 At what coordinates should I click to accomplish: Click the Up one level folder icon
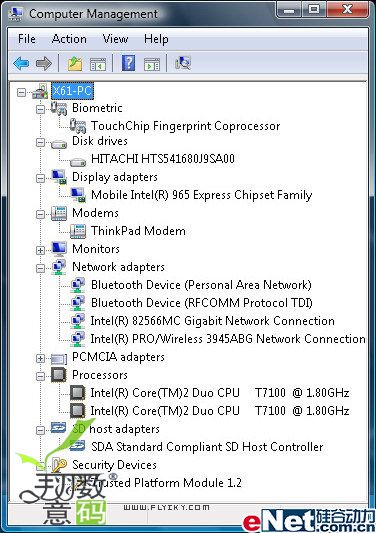(x=75, y=64)
